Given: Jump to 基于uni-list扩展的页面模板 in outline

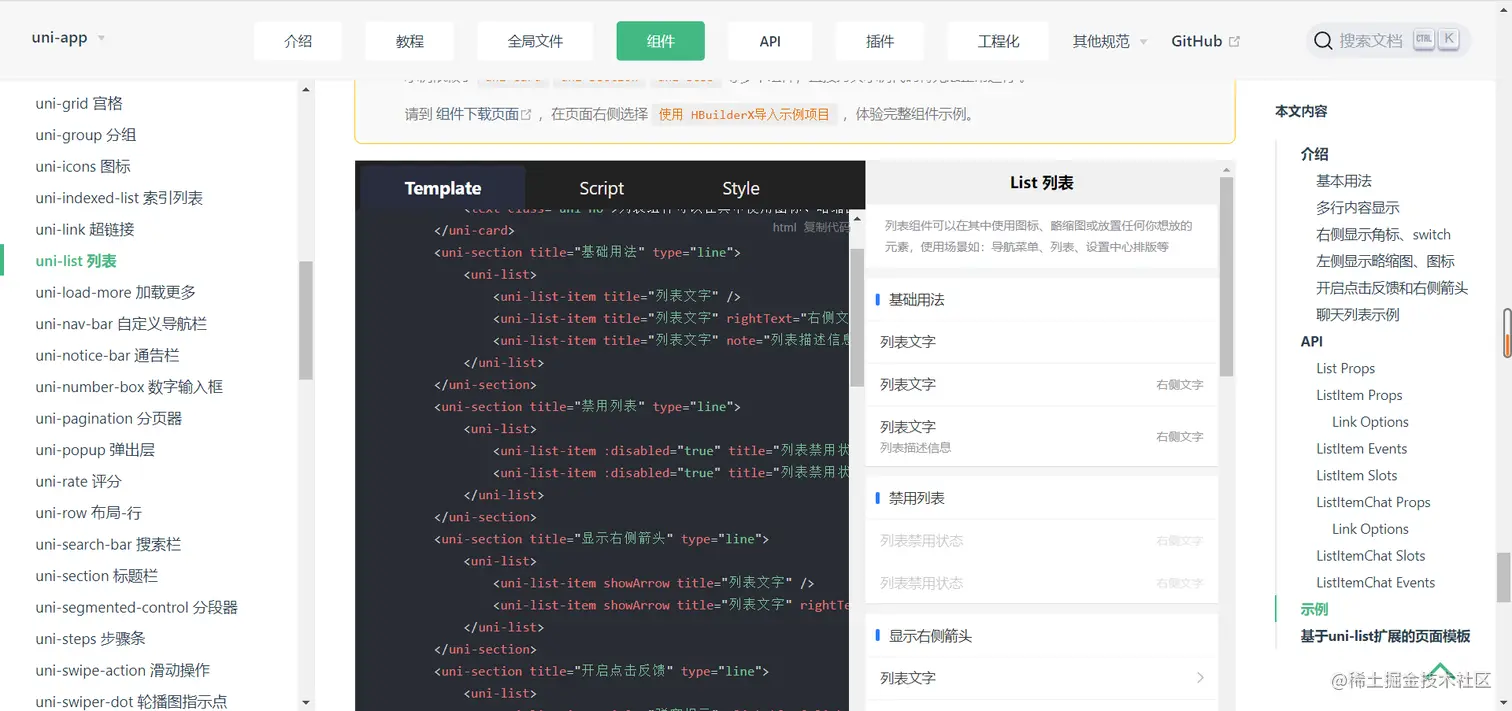Looking at the screenshot, I should click(x=1385, y=636).
